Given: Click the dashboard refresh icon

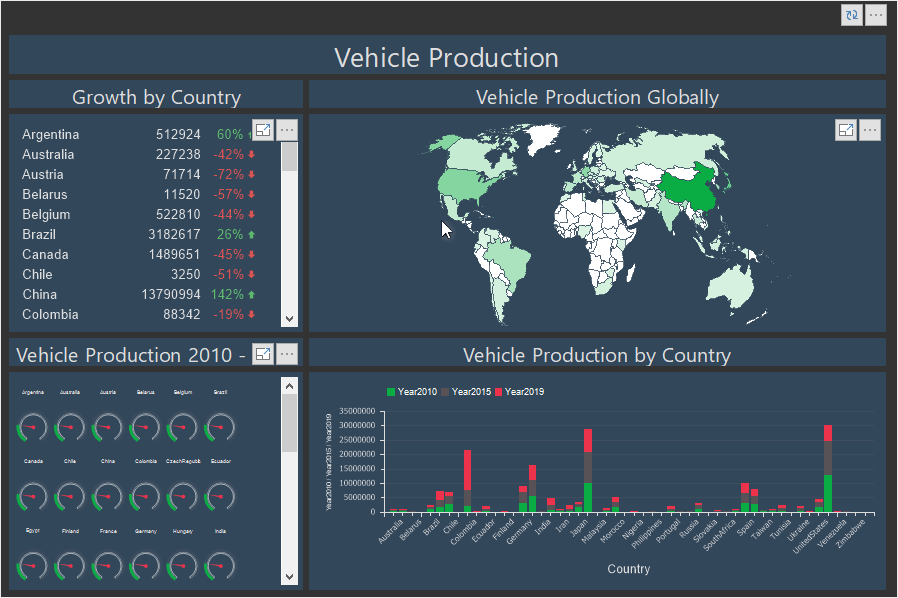Looking at the screenshot, I should (x=852, y=15).
